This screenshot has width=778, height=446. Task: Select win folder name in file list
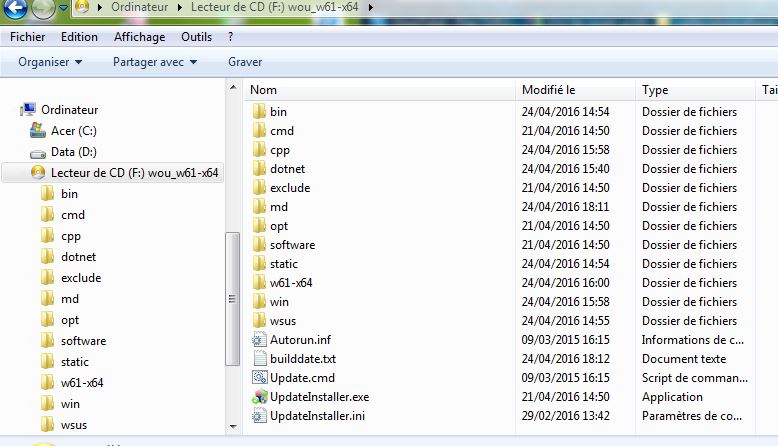[x=279, y=302]
